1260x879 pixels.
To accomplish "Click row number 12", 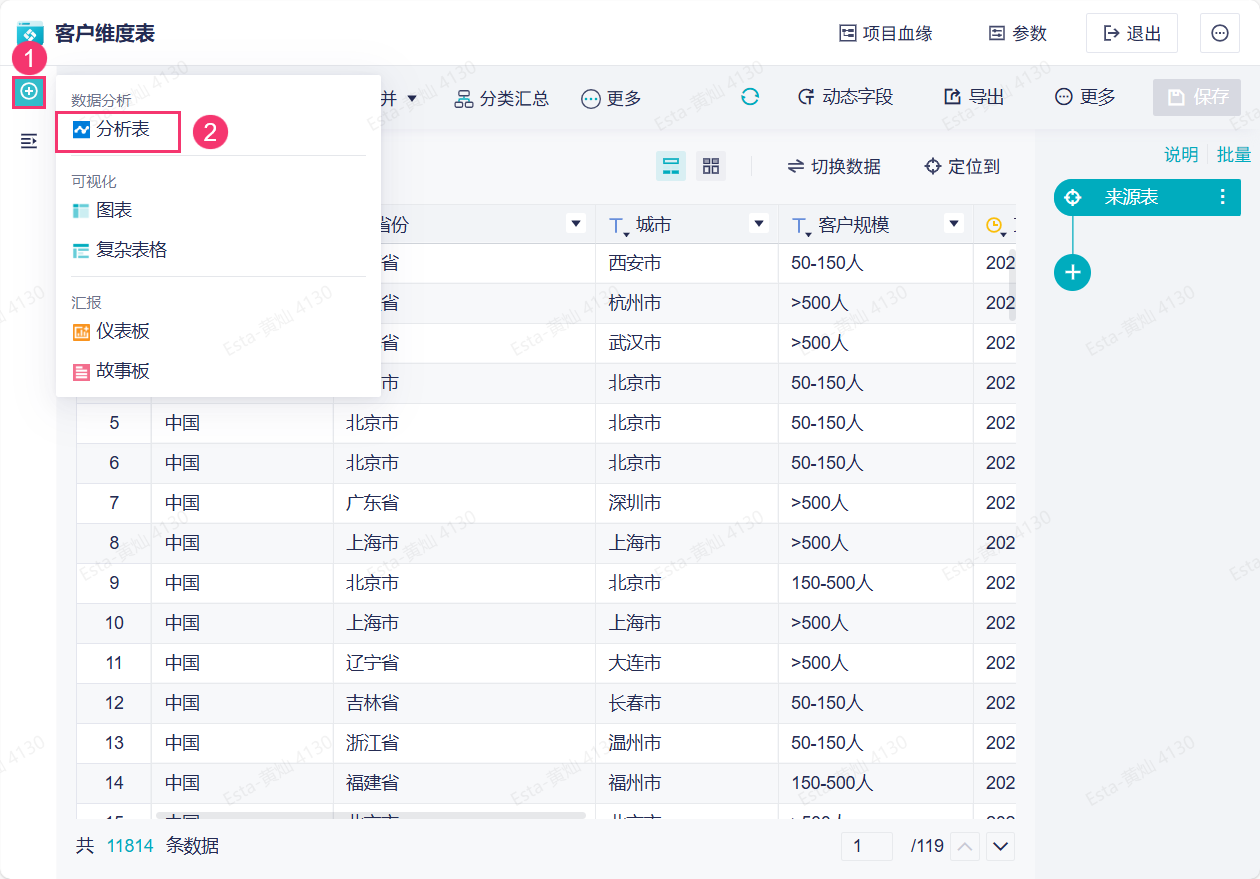I will point(114,703).
